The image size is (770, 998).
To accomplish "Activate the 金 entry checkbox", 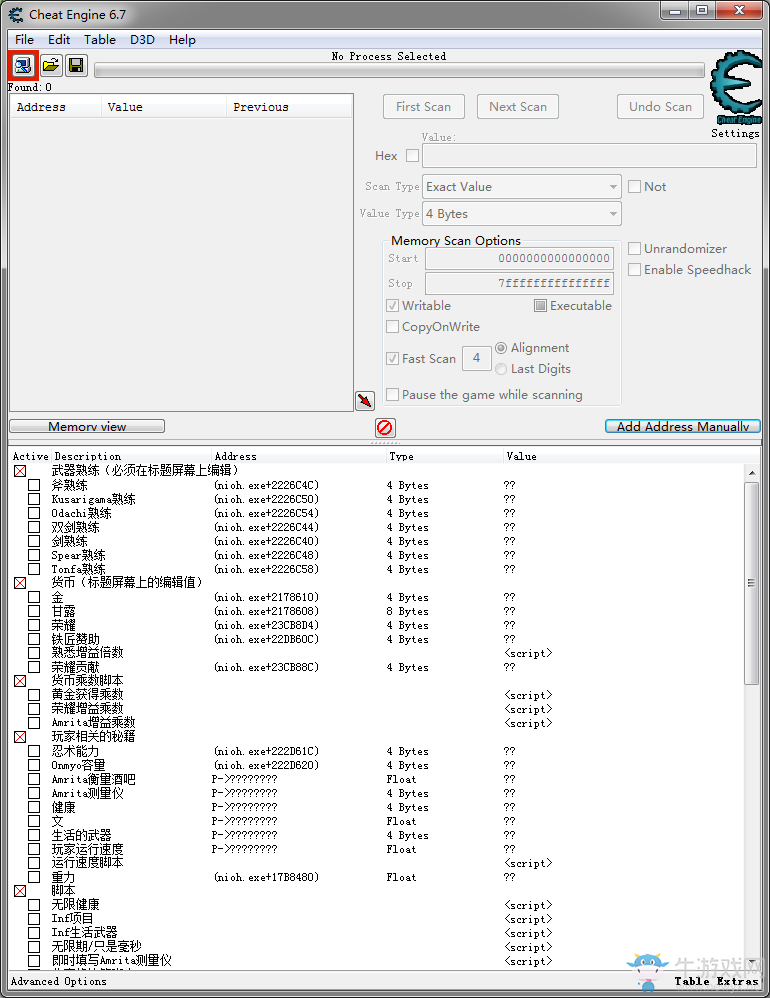I will (34, 597).
